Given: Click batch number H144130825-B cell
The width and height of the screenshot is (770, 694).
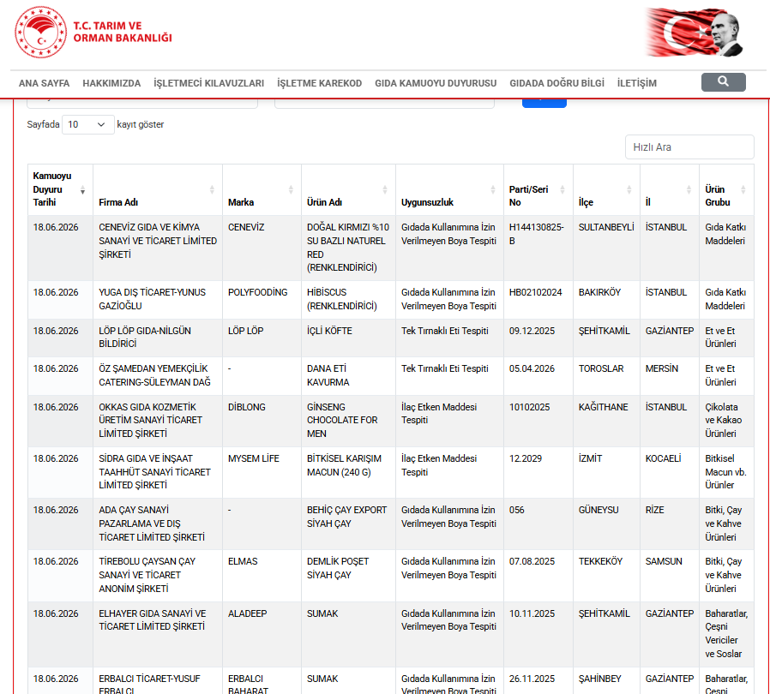Looking at the screenshot, I should 538,248.
